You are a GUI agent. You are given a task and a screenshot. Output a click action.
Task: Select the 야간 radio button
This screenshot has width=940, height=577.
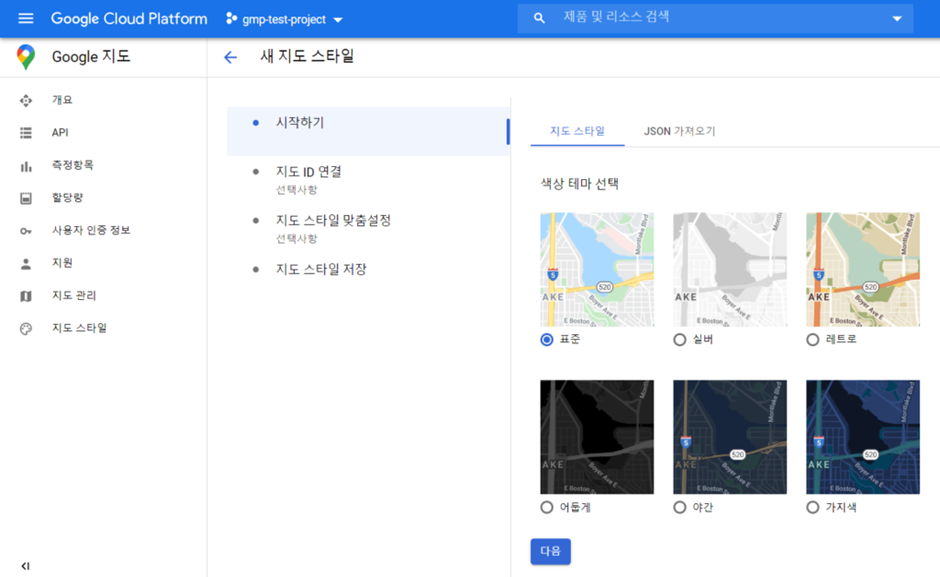[679, 507]
